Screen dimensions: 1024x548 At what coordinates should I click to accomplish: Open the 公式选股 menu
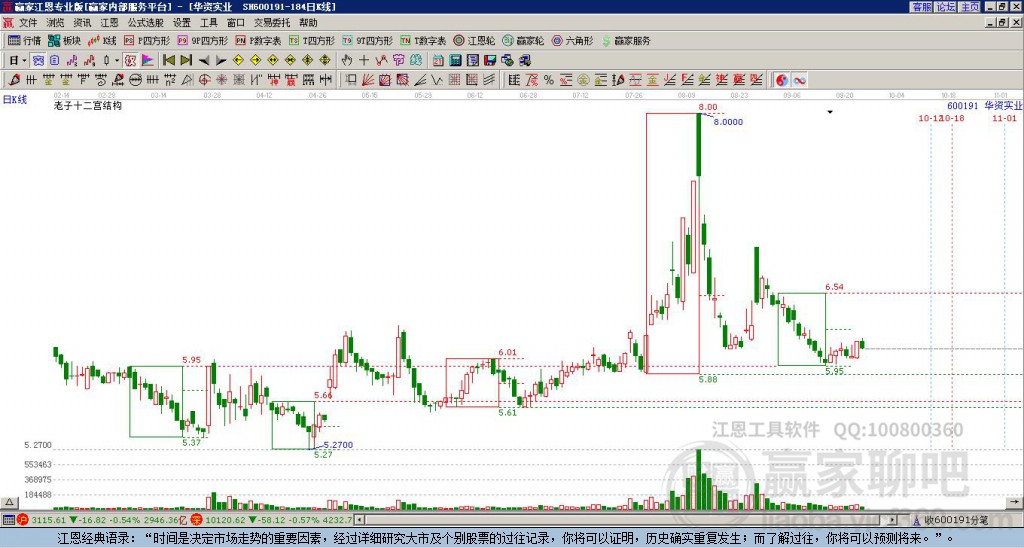[x=146, y=23]
